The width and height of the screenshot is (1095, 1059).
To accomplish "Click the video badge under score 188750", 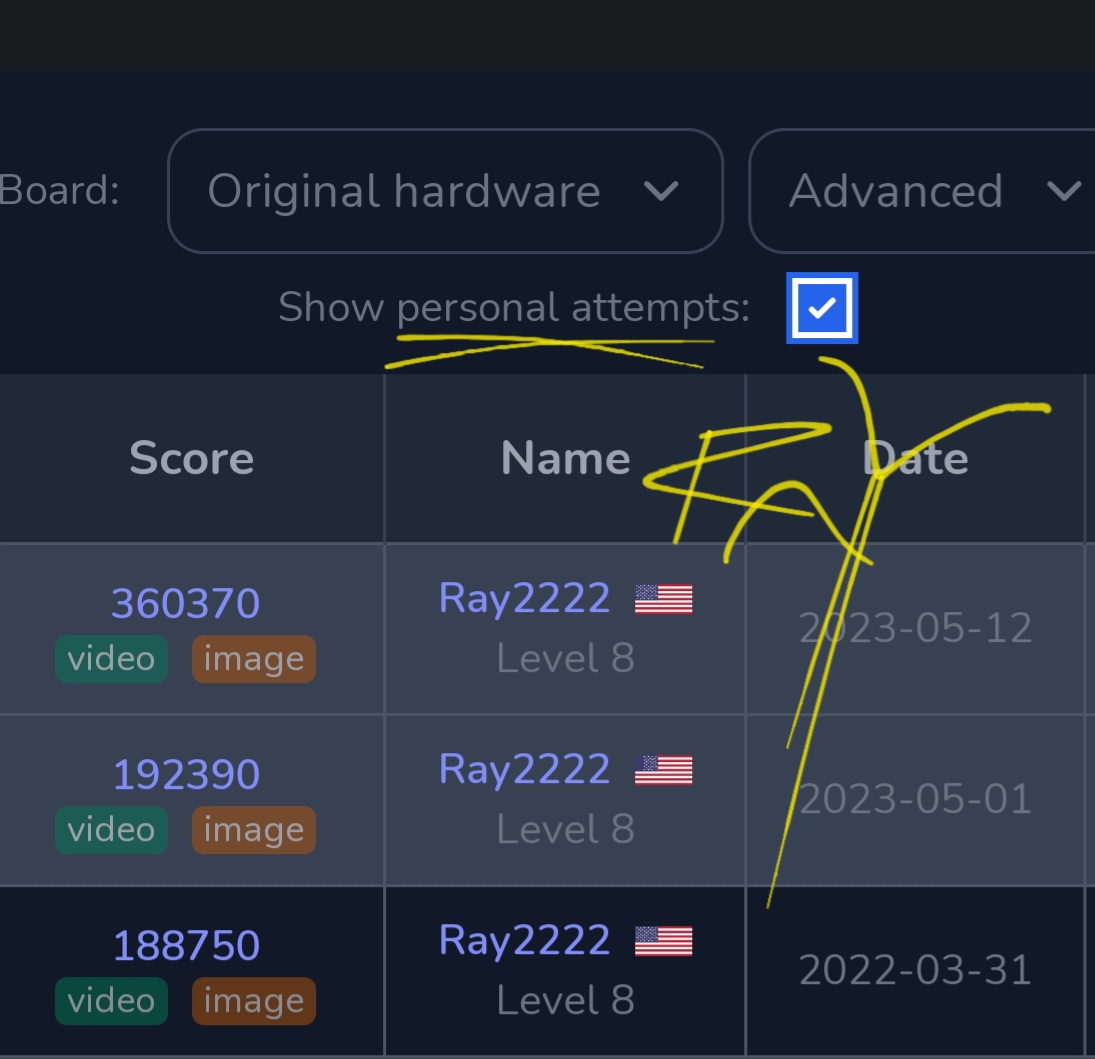I will pos(111,1001).
